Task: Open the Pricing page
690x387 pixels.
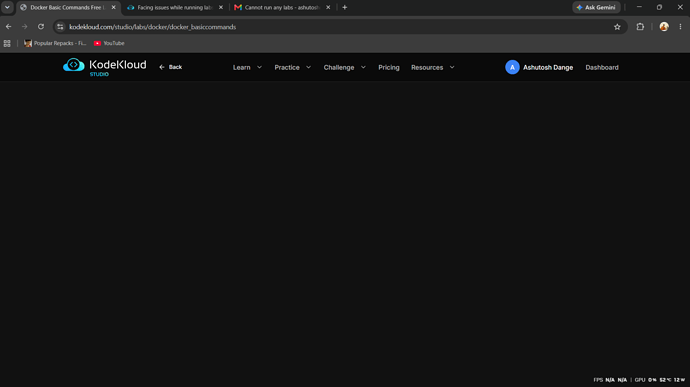Action: click(x=389, y=67)
